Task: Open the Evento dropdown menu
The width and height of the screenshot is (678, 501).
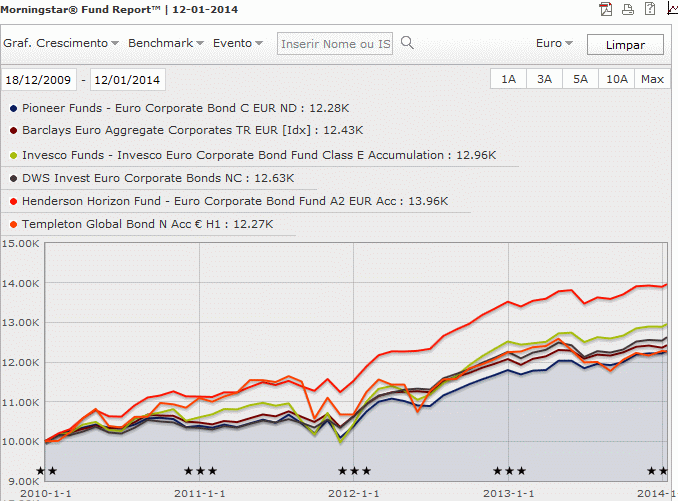Action: 238,43
